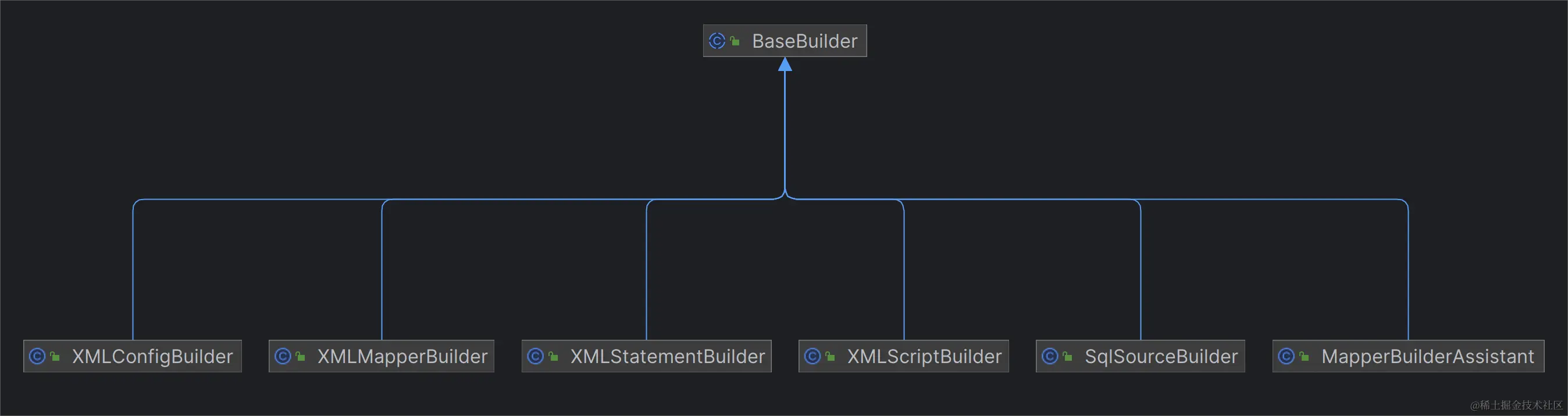
Task: Click the green lock icon beside XMLStatementBuilder
Action: click(553, 357)
